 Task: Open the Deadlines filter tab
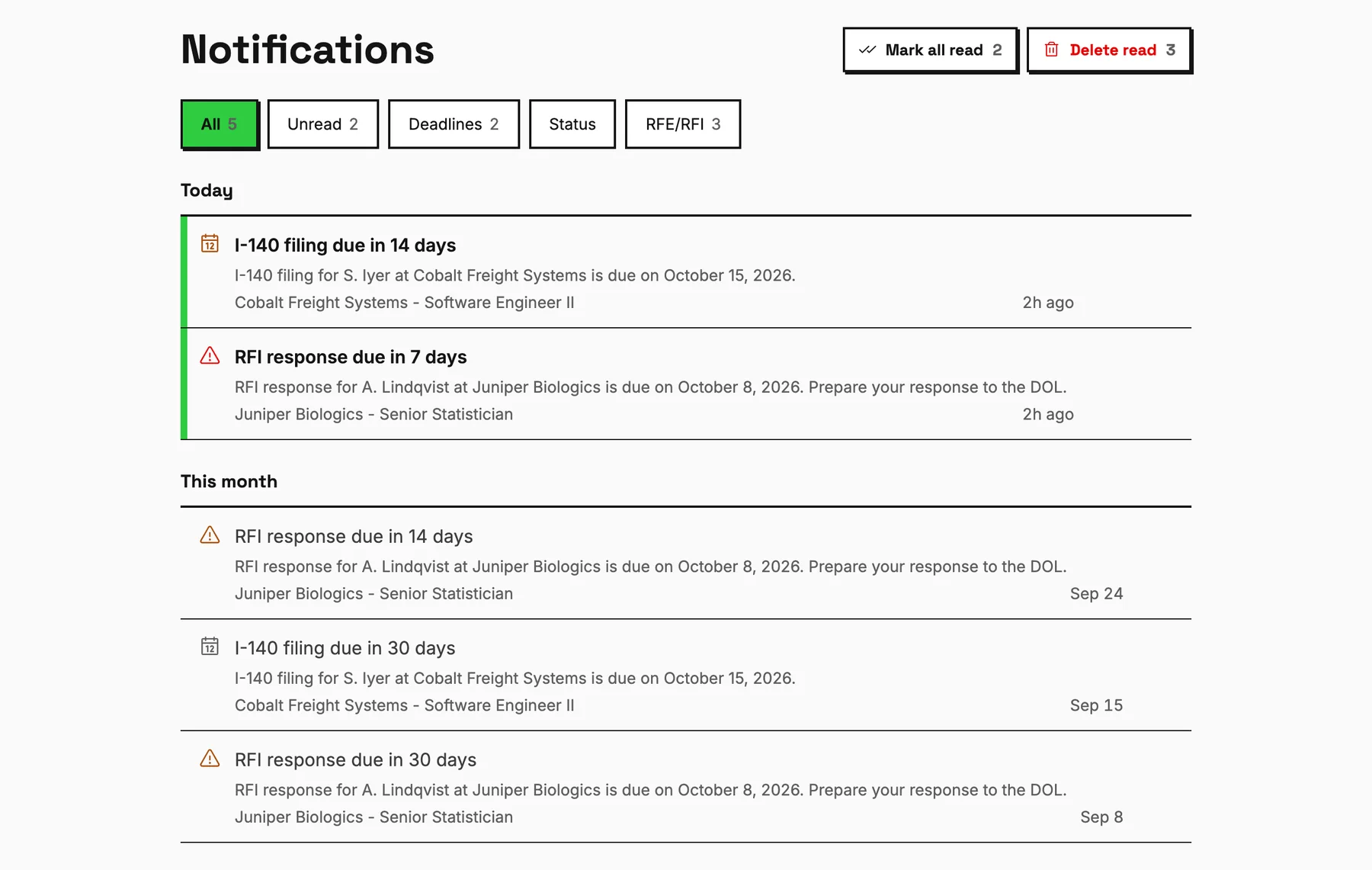point(454,124)
